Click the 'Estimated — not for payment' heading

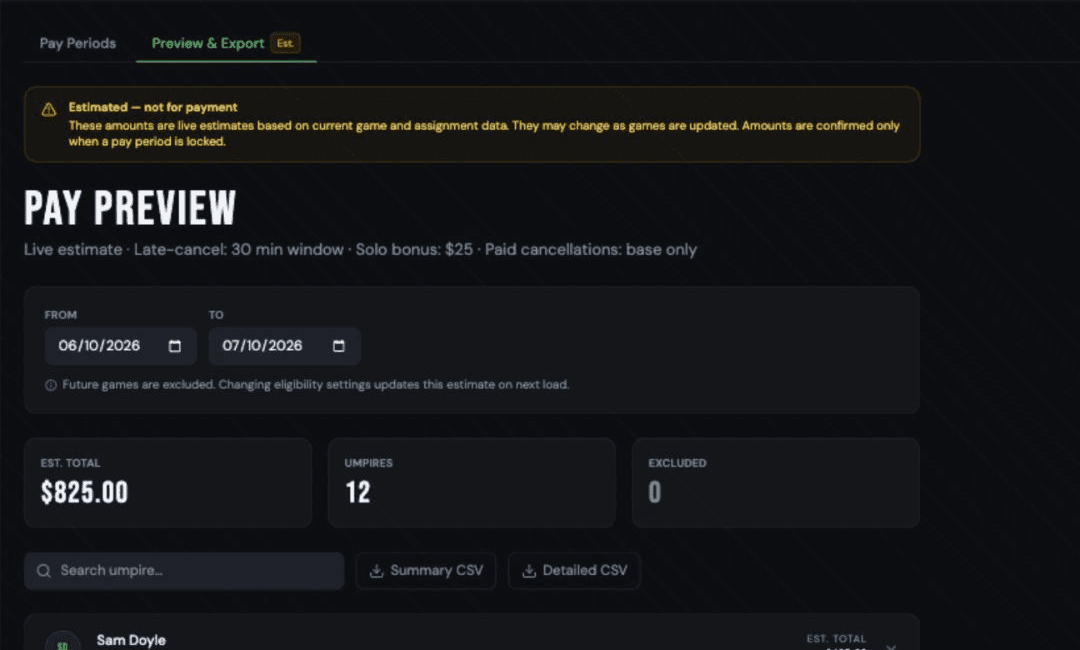153,107
